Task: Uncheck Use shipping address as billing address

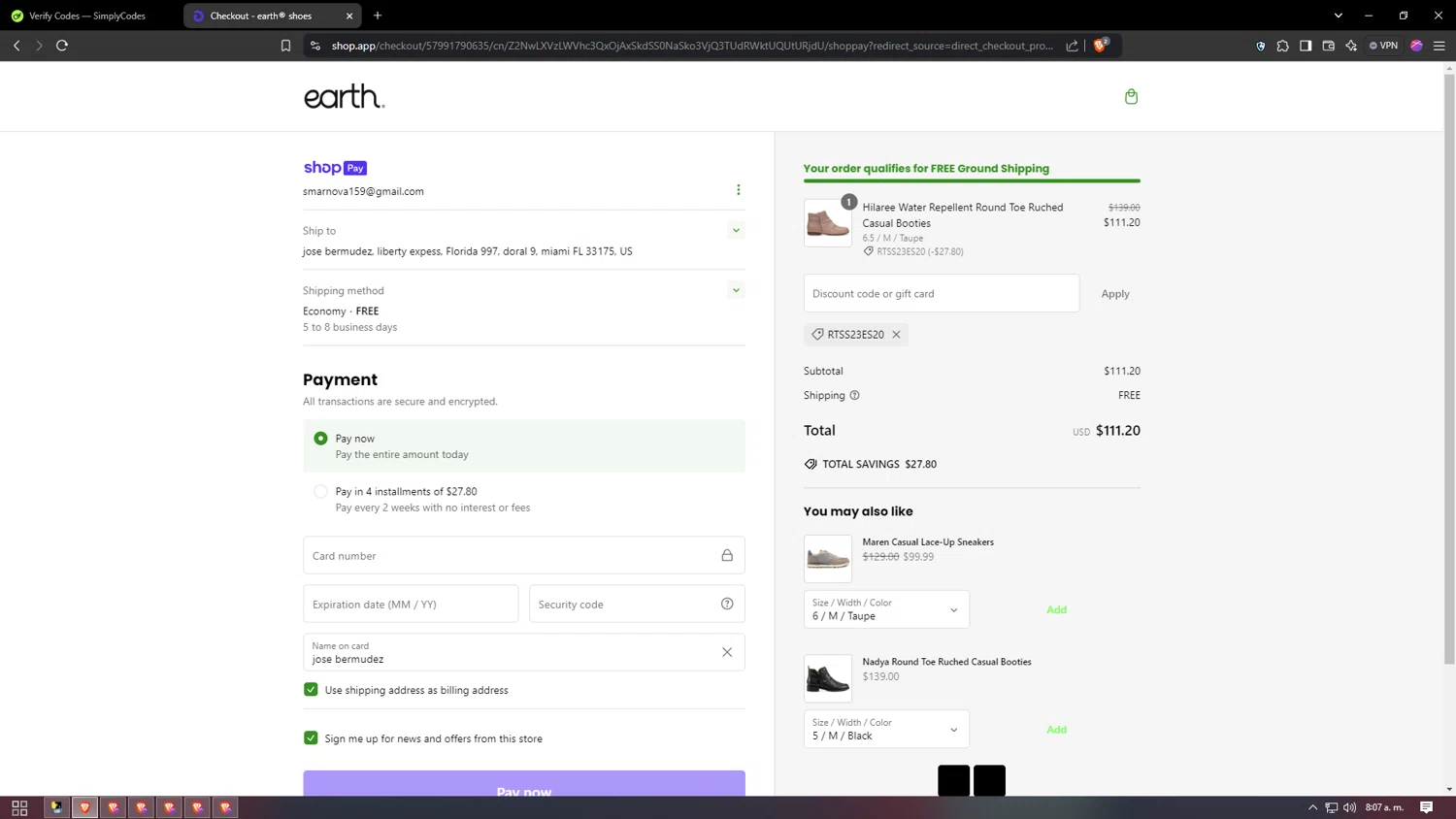Action: click(311, 690)
